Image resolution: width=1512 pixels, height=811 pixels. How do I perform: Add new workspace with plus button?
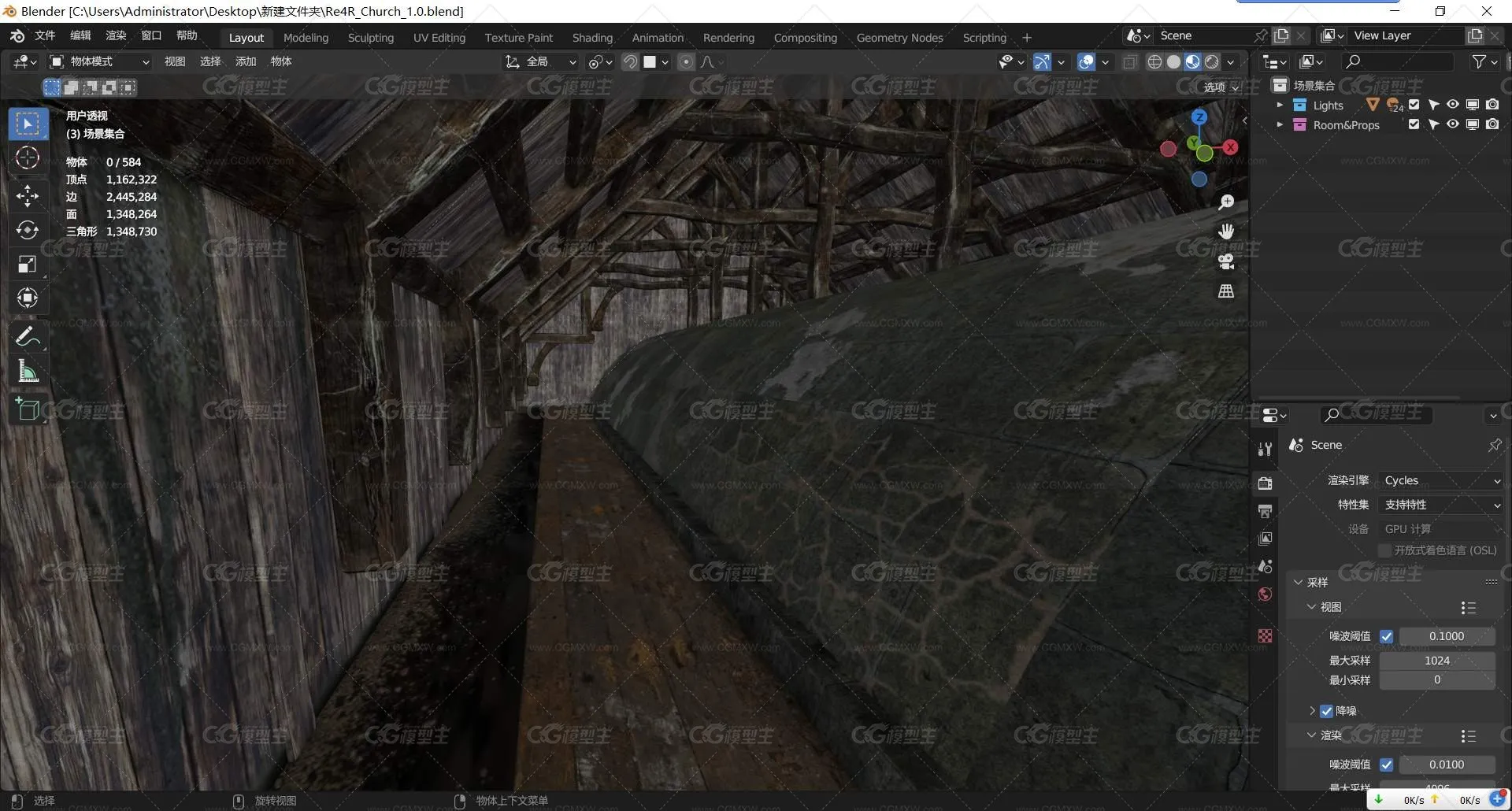1027,38
